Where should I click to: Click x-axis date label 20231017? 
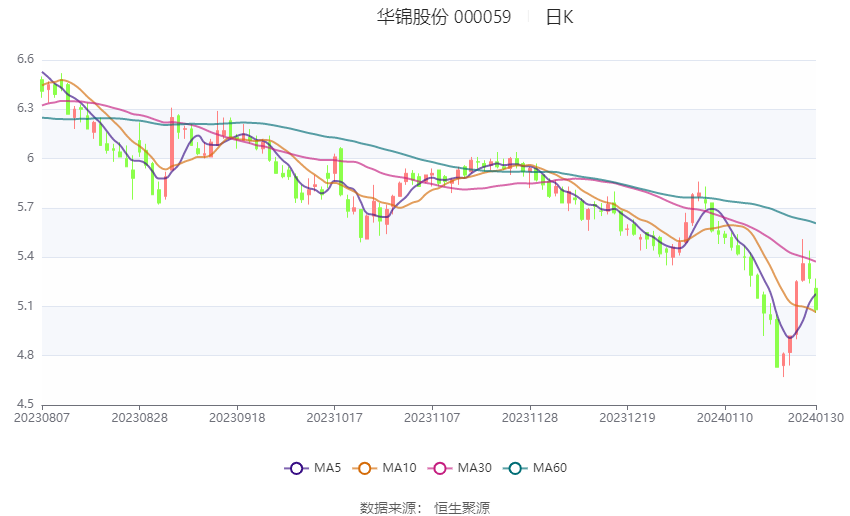click(x=334, y=418)
